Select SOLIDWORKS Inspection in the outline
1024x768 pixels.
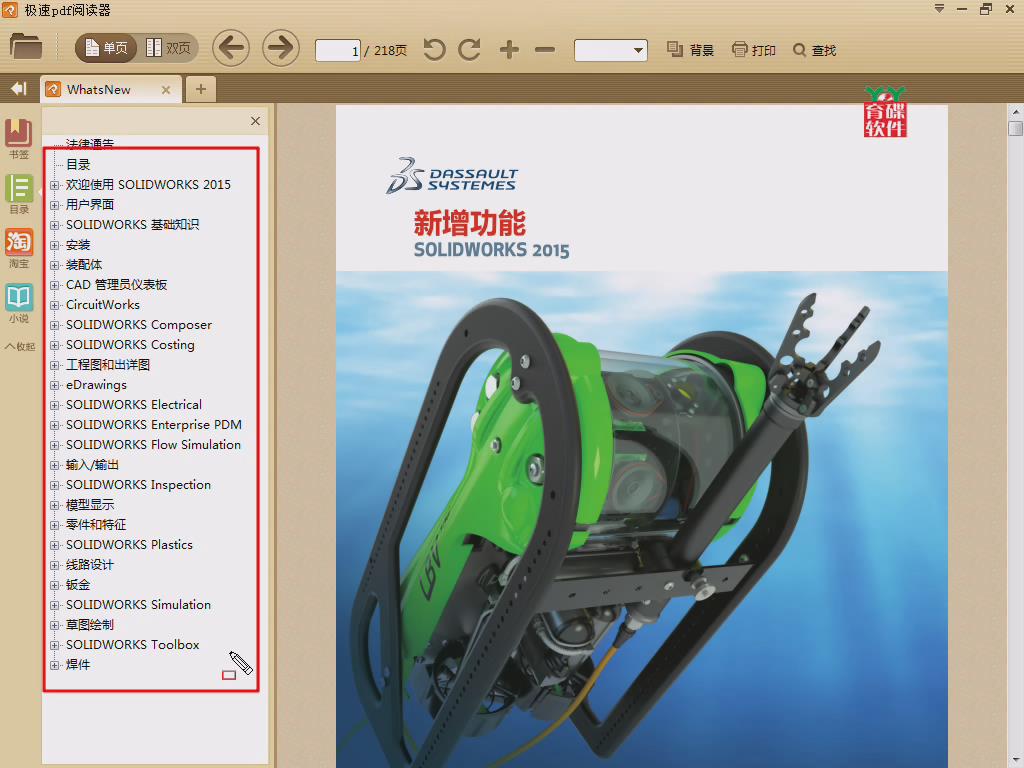pos(138,485)
